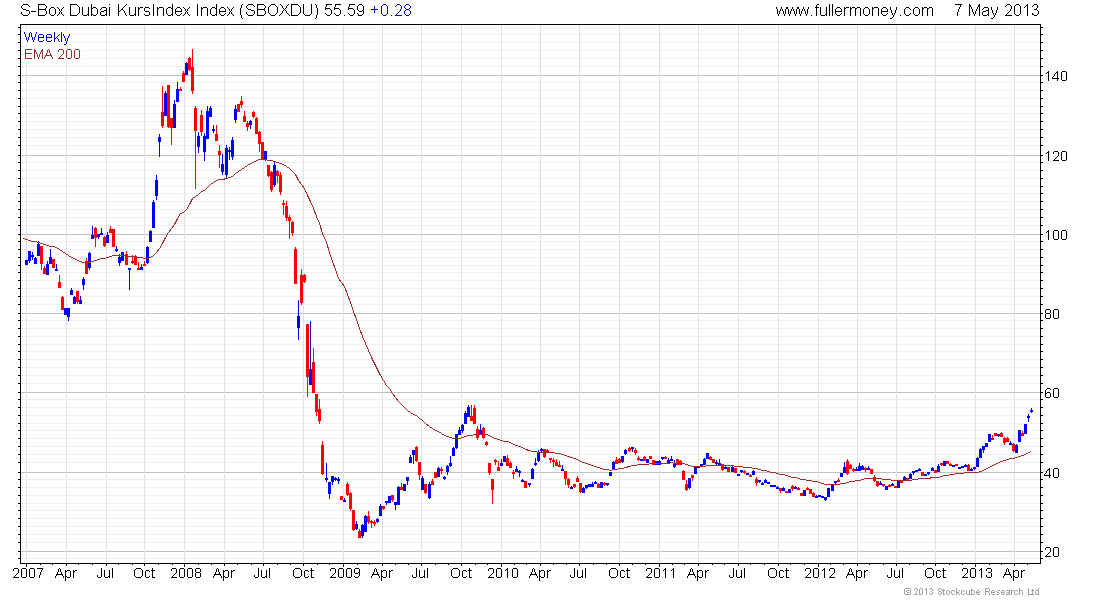Select the last price value 55.59
Image resolution: width=1100 pixels, height=600 pixels.
[344, 11]
